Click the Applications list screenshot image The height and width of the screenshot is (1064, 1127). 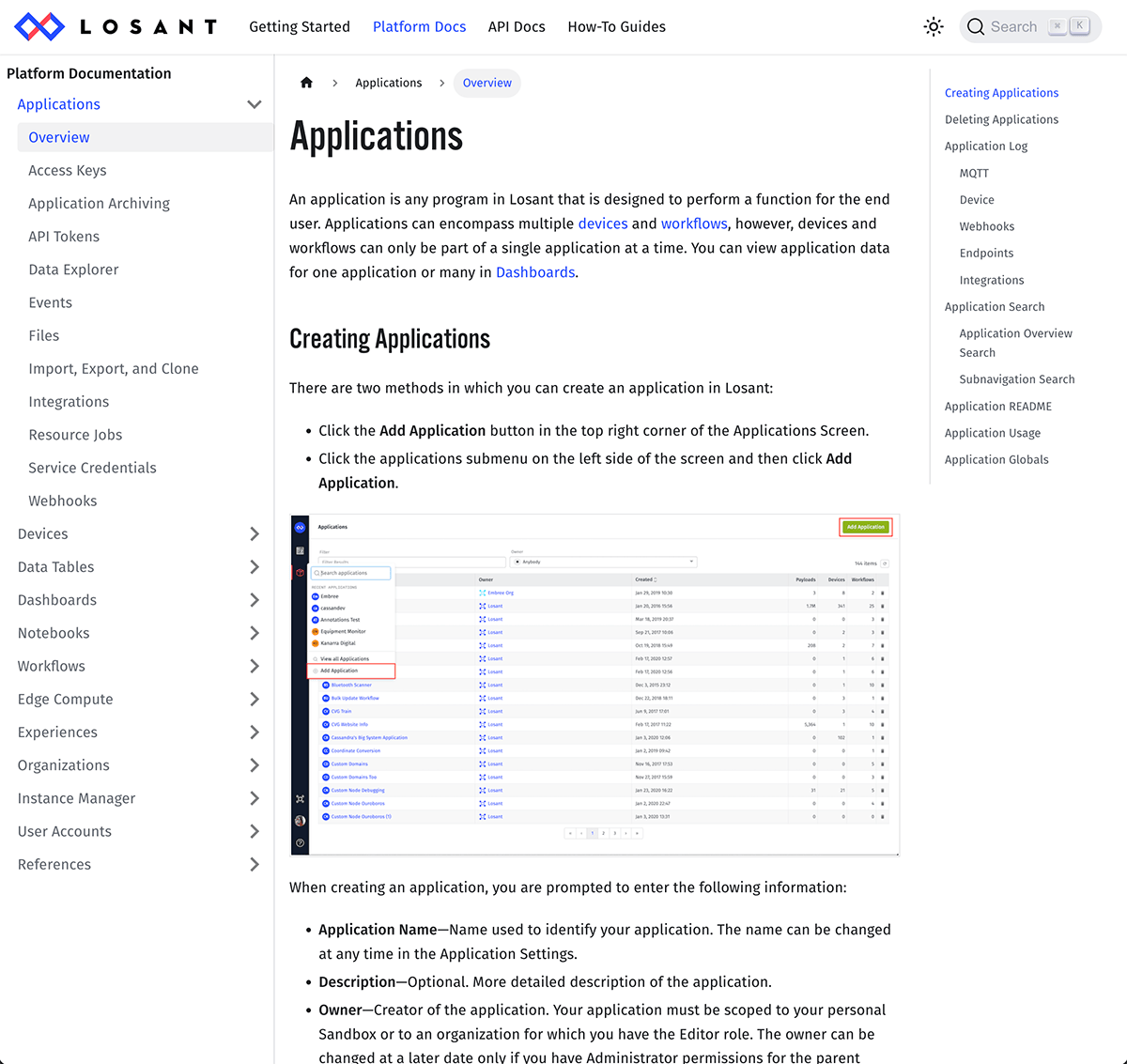pos(594,684)
